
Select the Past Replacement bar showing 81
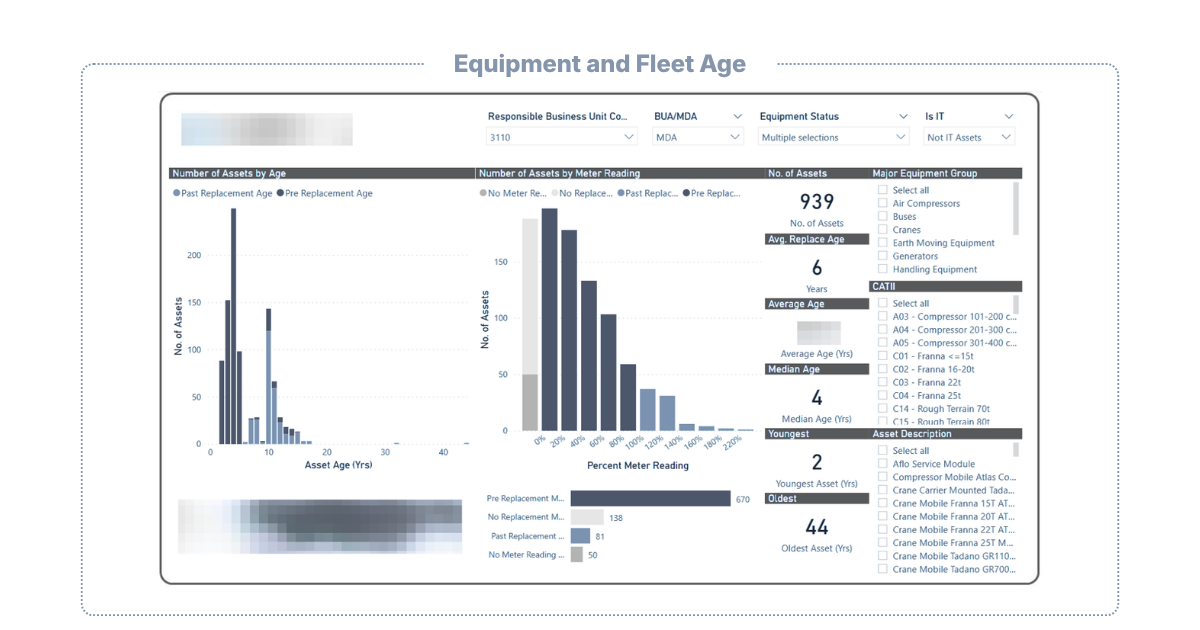580,536
